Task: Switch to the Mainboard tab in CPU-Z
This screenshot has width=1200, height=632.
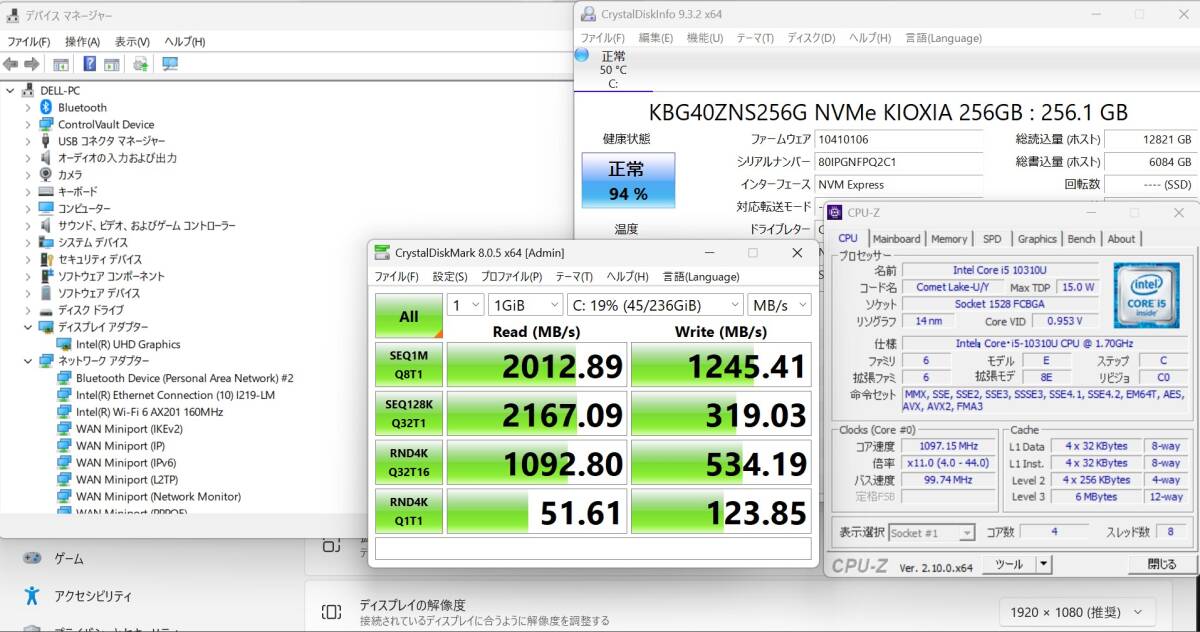Action: (x=896, y=239)
